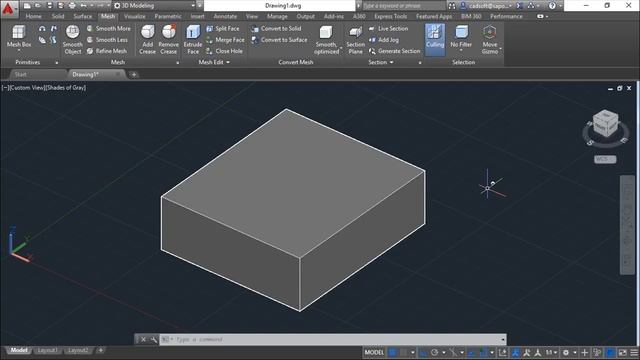Use the Close Hole tool
Image resolution: width=640 pixels, height=360 pixels.
[x=224, y=51]
